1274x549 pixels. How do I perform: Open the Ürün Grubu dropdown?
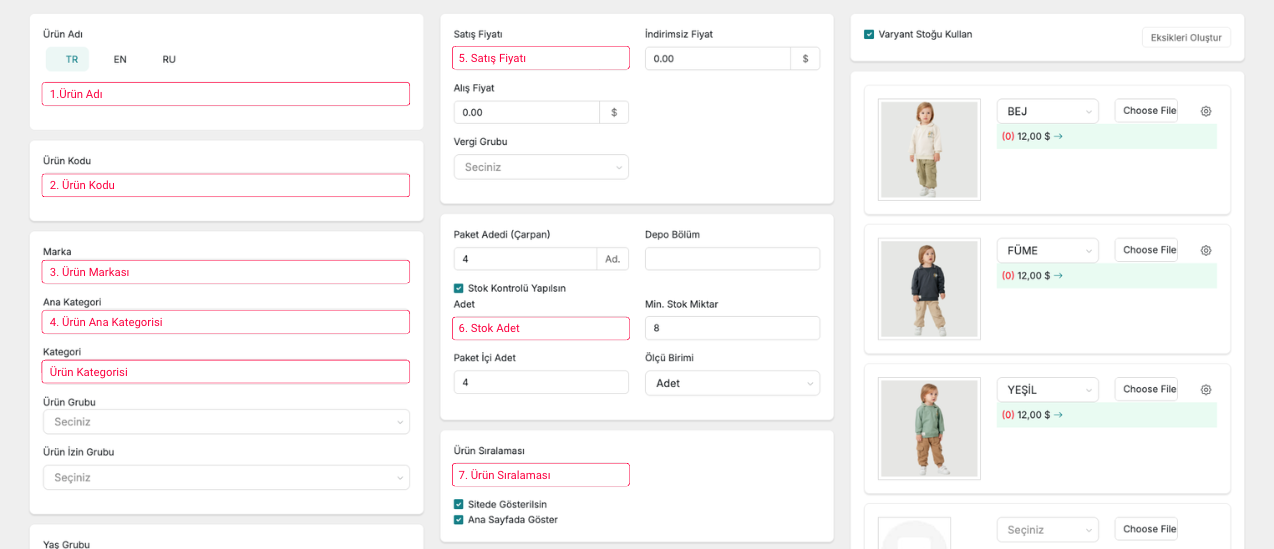[226, 422]
